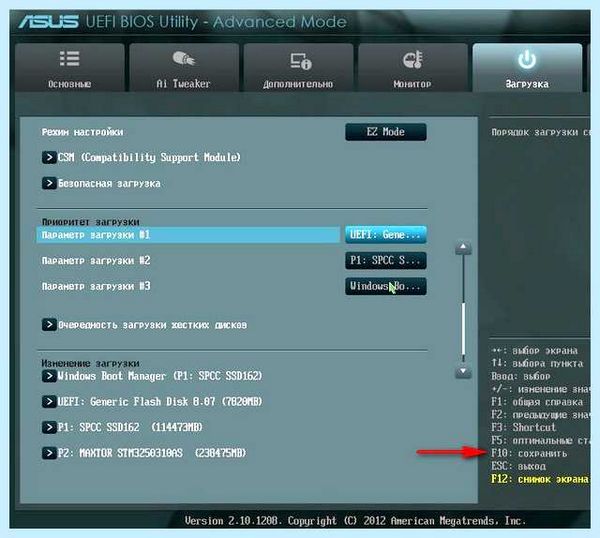Click the Version 2.10.1208 copyright text
This screenshot has width=600, height=538.
click(355, 521)
